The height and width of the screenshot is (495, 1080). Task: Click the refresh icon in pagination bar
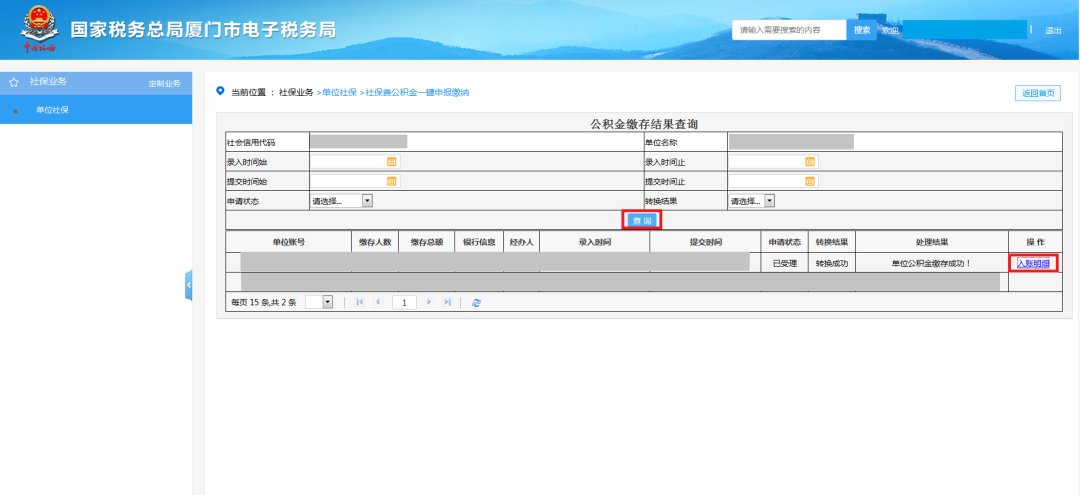[x=476, y=302]
